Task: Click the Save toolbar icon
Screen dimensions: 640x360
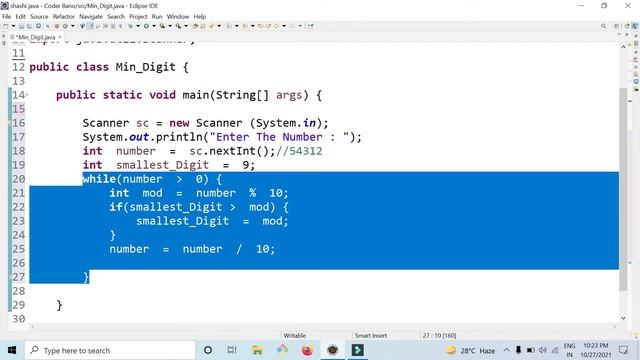Action: [x=21, y=26]
